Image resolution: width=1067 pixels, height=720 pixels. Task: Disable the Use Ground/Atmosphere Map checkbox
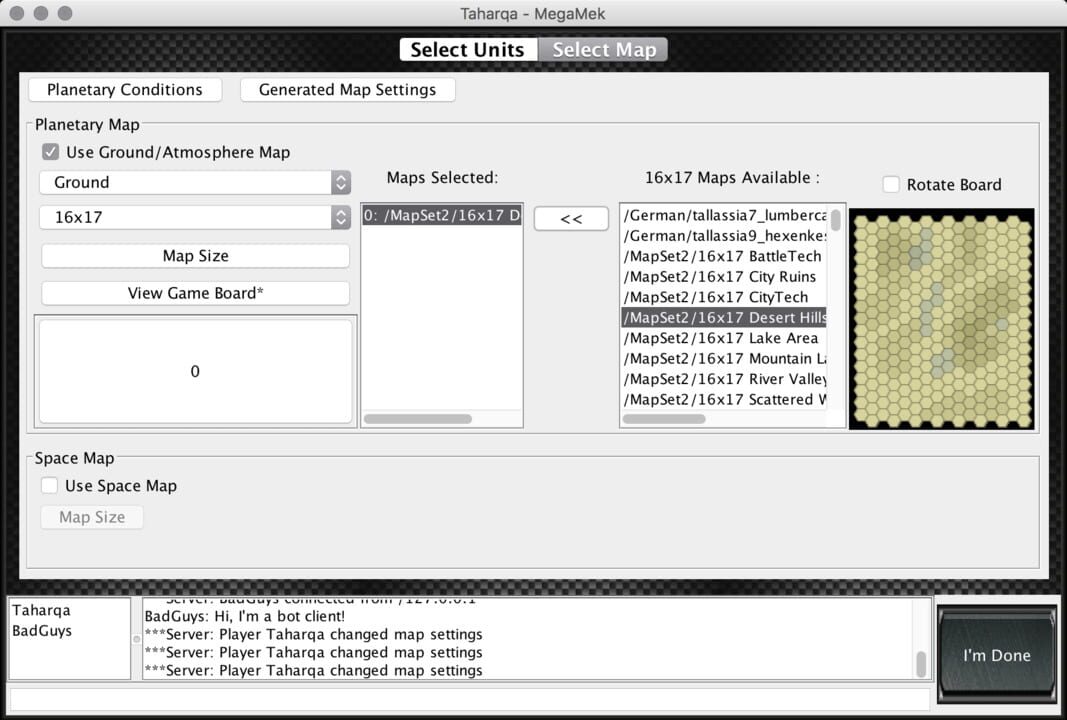click(x=50, y=152)
